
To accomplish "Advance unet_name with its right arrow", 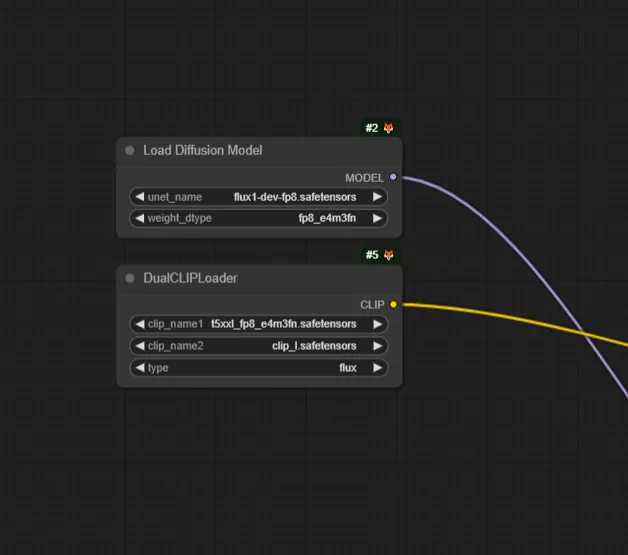I will (x=377, y=197).
